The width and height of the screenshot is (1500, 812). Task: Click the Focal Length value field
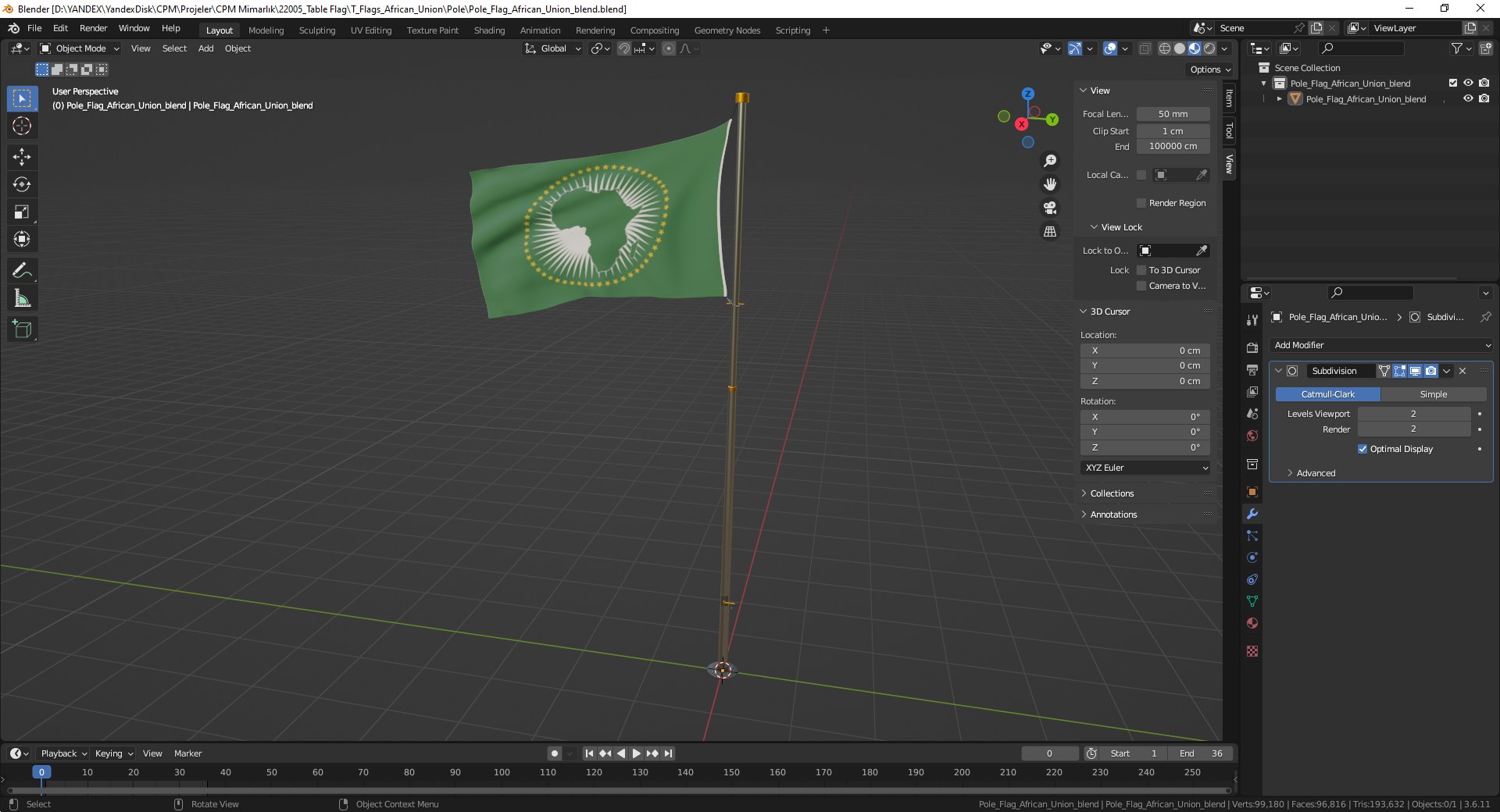click(1173, 114)
